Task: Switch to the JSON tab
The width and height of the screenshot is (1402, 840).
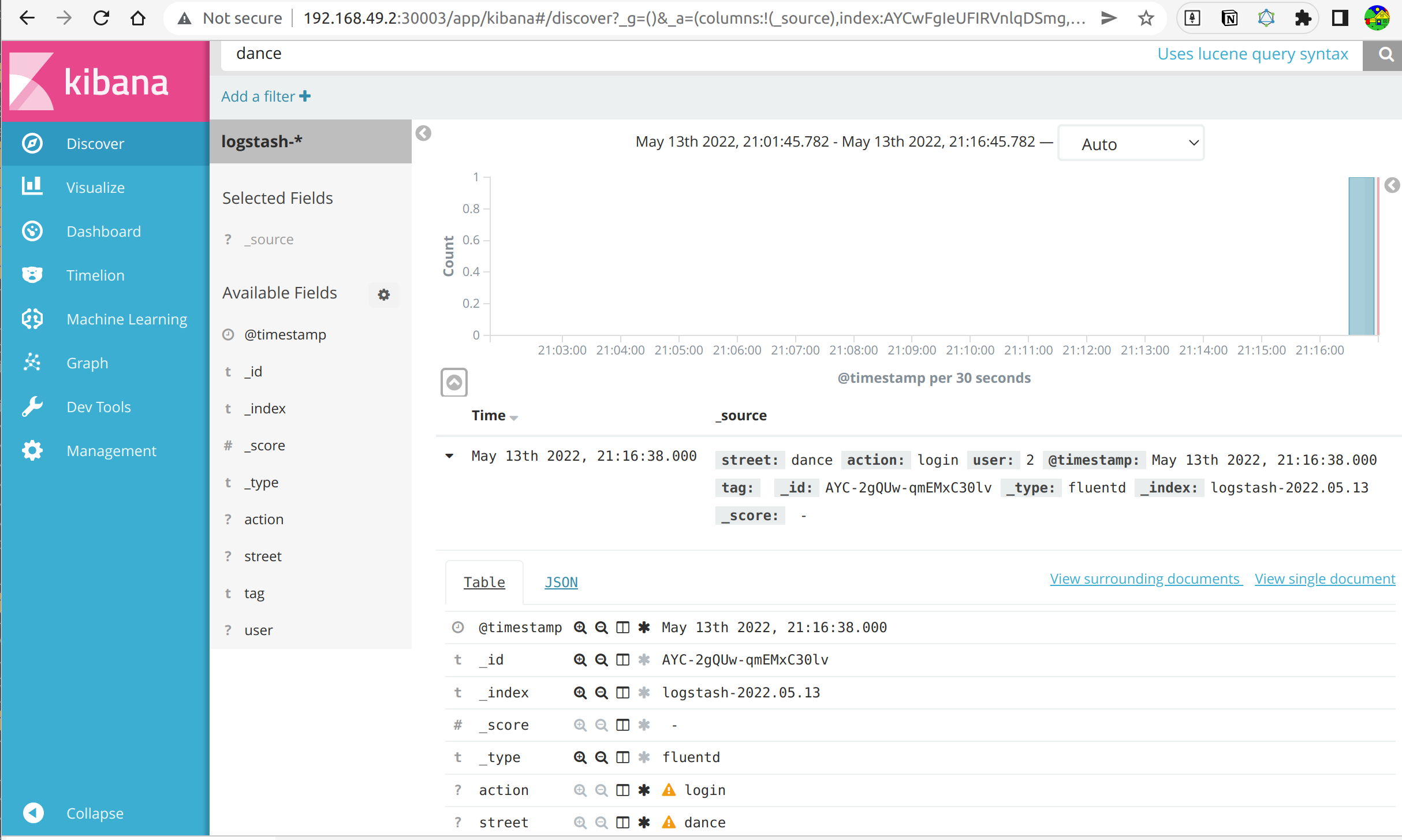Action: pyautogui.click(x=561, y=583)
